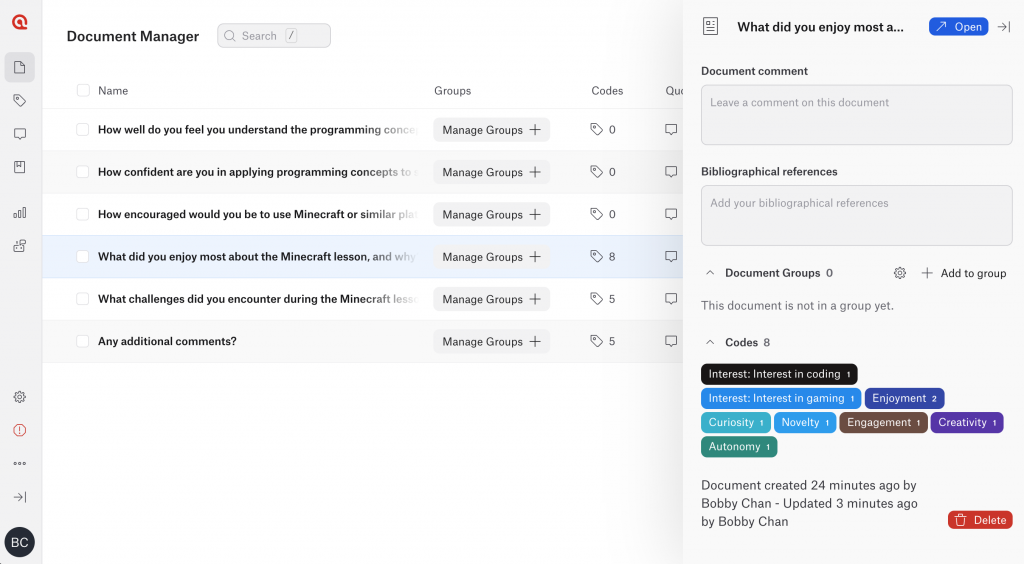This screenshot has width=1024, height=564.
Task: Check the 'Any additional comments?' document checkbox
Action: click(83, 342)
